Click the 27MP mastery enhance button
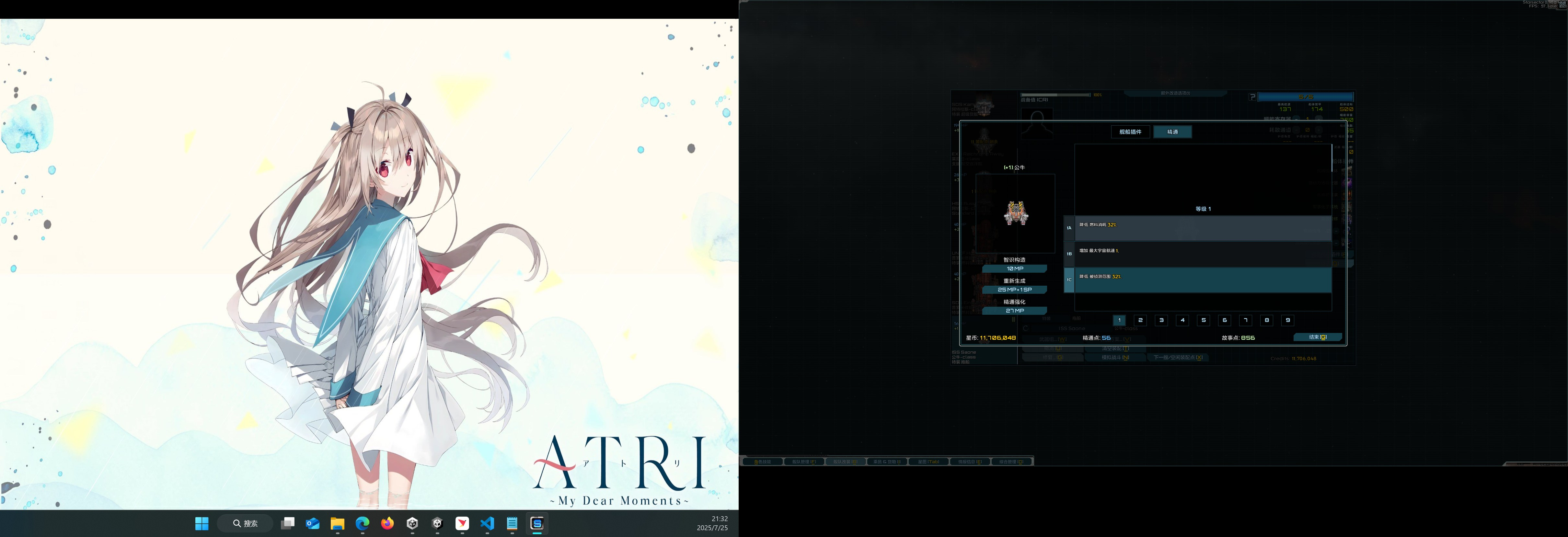Image resolution: width=1568 pixels, height=537 pixels. tap(1014, 311)
